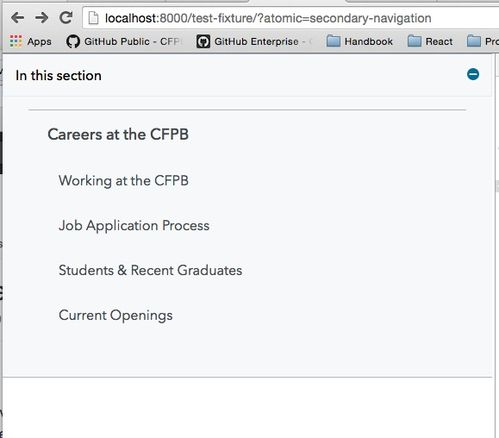Screen dimensions: 499x438
Task: Click the GitHub Enterprise bookmark icon
Action: pos(203,42)
